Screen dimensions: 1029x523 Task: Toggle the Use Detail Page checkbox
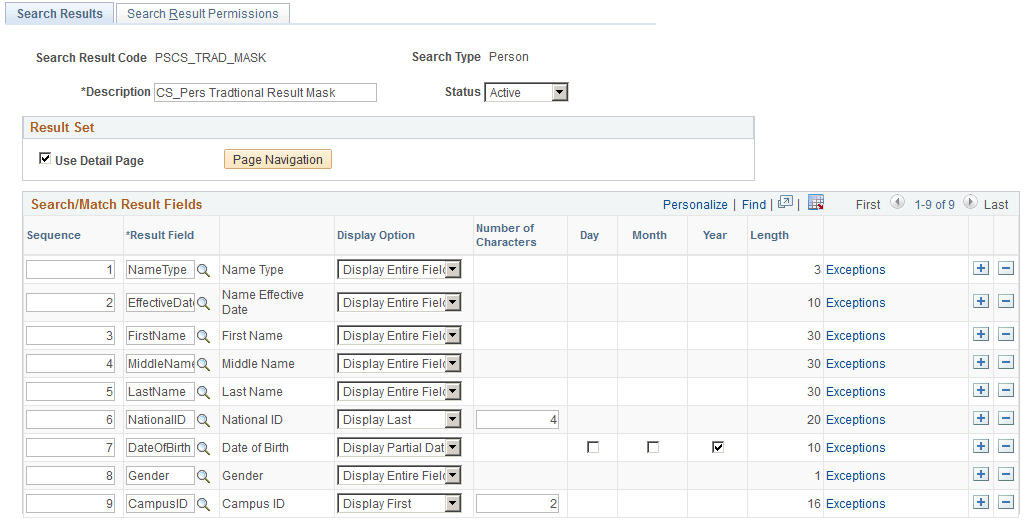[x=45, y=159]
